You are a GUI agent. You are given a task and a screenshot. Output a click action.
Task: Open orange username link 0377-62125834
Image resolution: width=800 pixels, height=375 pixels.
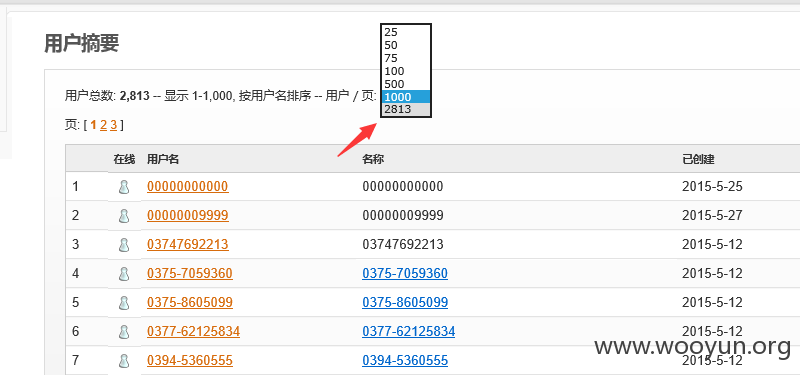(193, 332)
